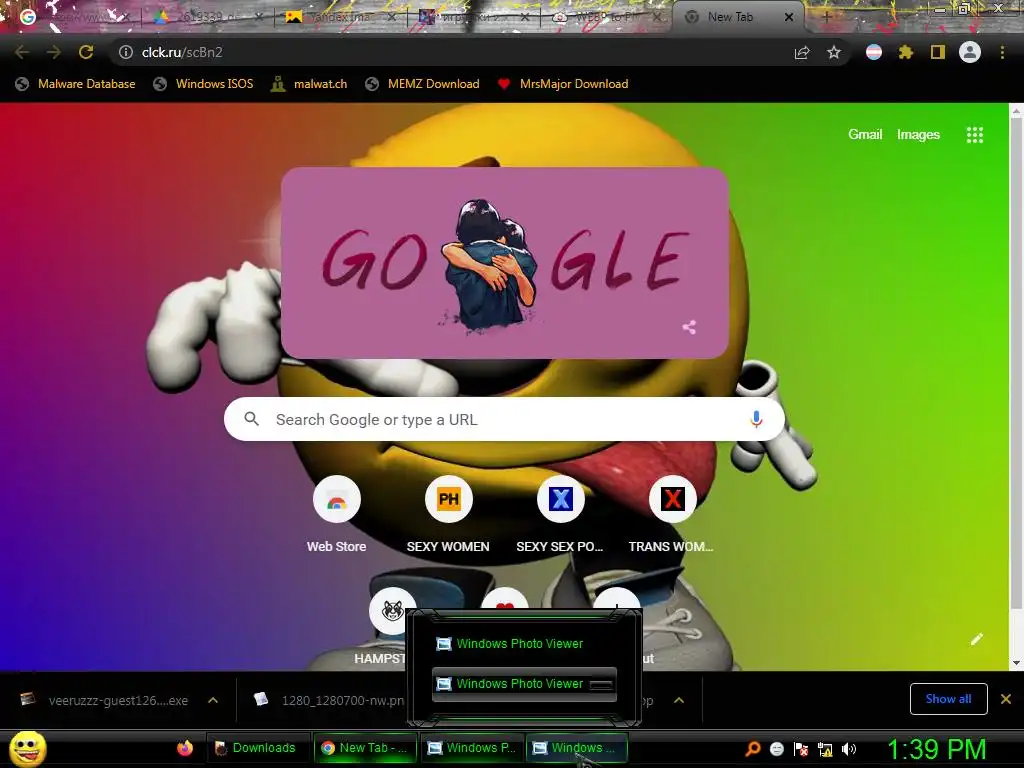Toggle the Chrome side panel icon
The height and width of the screenshot is (768, 1024).
click(x=938, y=52)
